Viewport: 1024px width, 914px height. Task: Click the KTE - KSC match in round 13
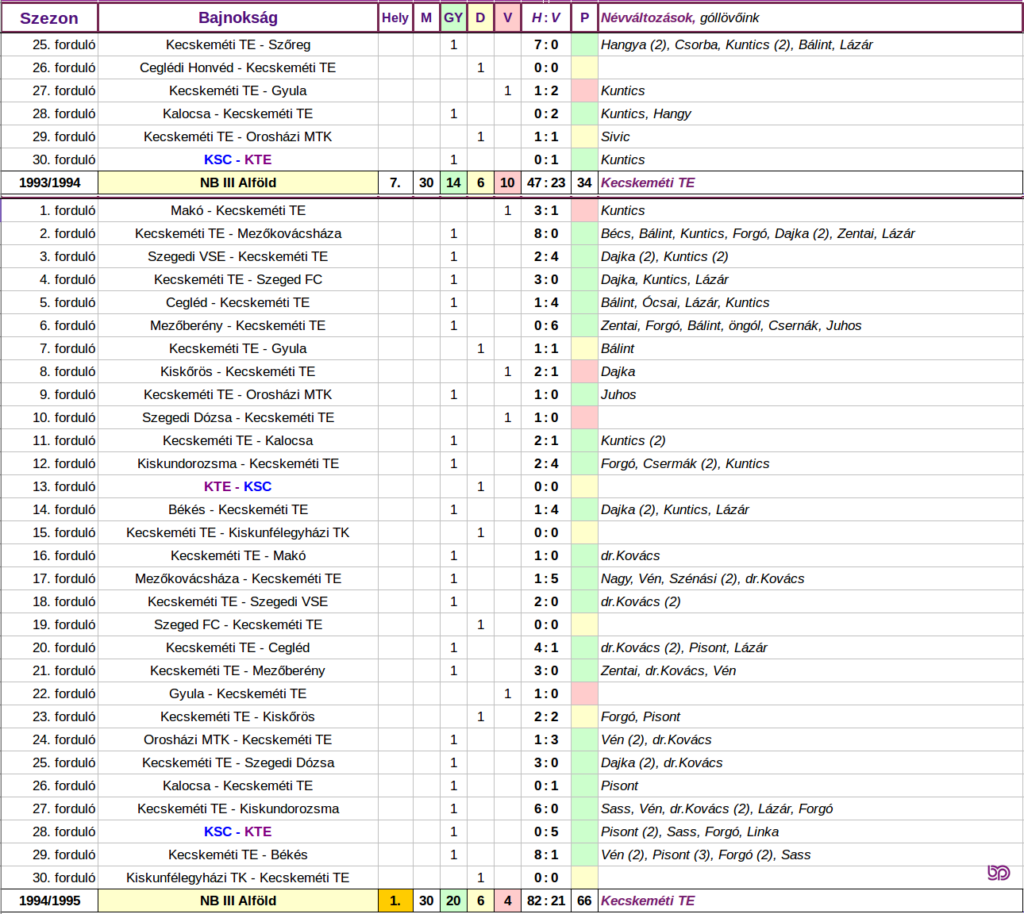point(238,486)
